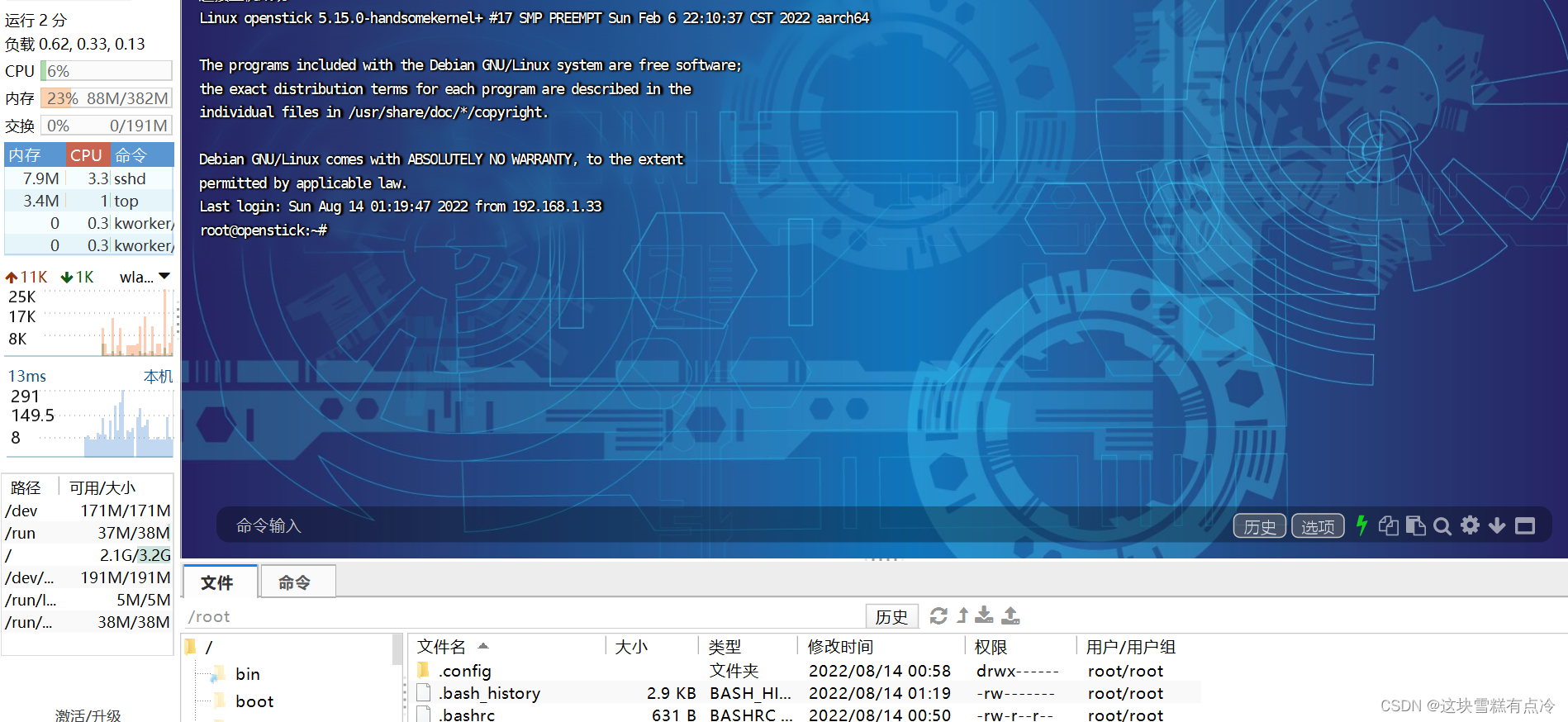Sort processes by 命令 column
The width and height of the screenshot is (1568, 722).
coord(141,154)
